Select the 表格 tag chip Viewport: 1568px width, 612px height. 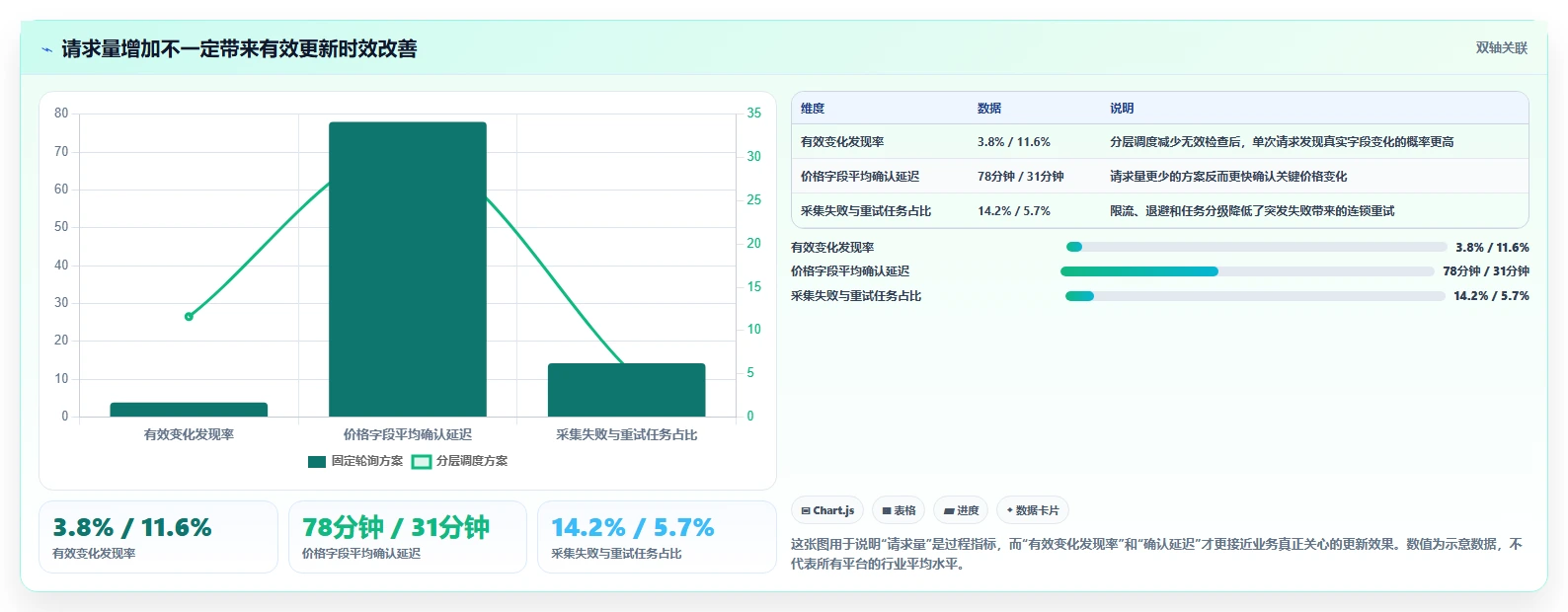coord(899,510)
